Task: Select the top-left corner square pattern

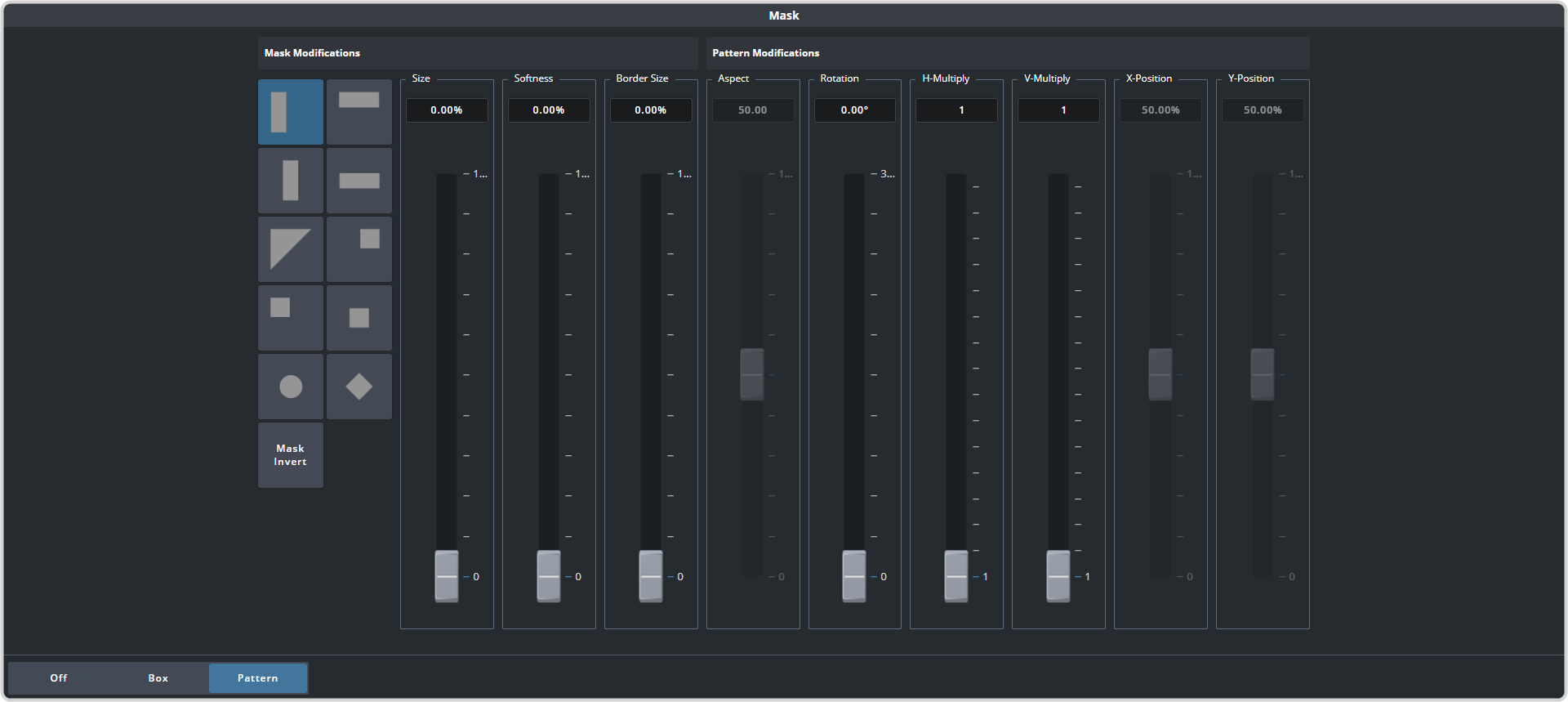Action: 291,318
